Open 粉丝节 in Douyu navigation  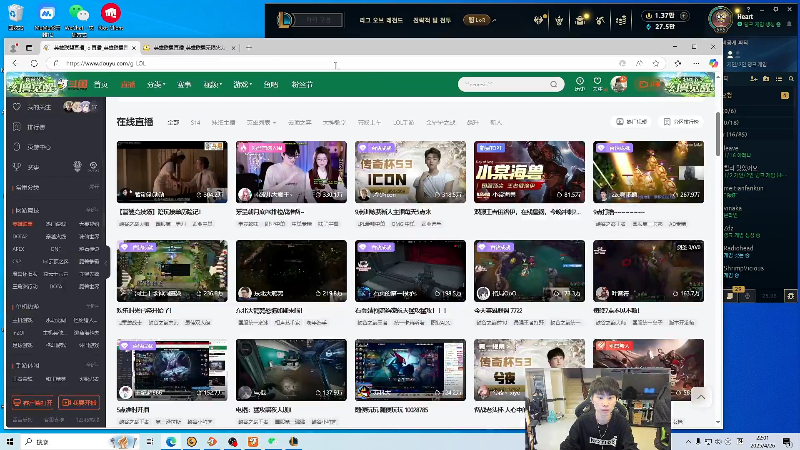point(302,85)
